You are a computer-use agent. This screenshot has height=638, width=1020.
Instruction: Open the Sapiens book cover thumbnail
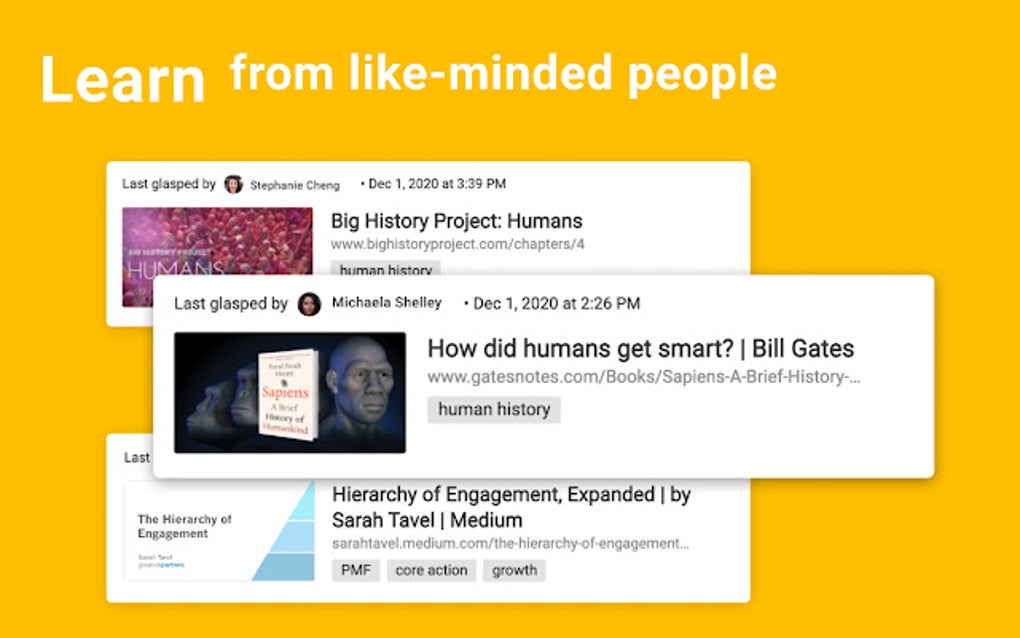[290, 392]
